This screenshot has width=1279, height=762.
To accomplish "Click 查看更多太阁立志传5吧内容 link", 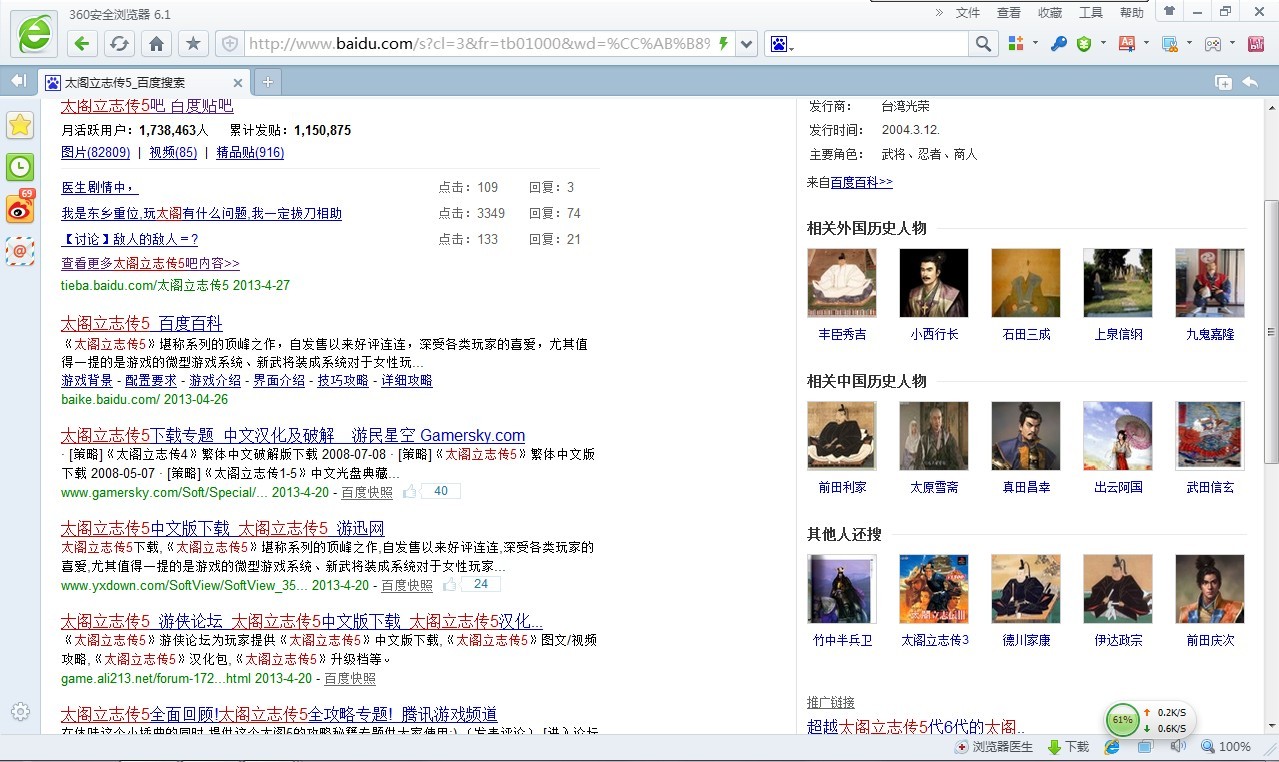I will (x=150, y=264).
